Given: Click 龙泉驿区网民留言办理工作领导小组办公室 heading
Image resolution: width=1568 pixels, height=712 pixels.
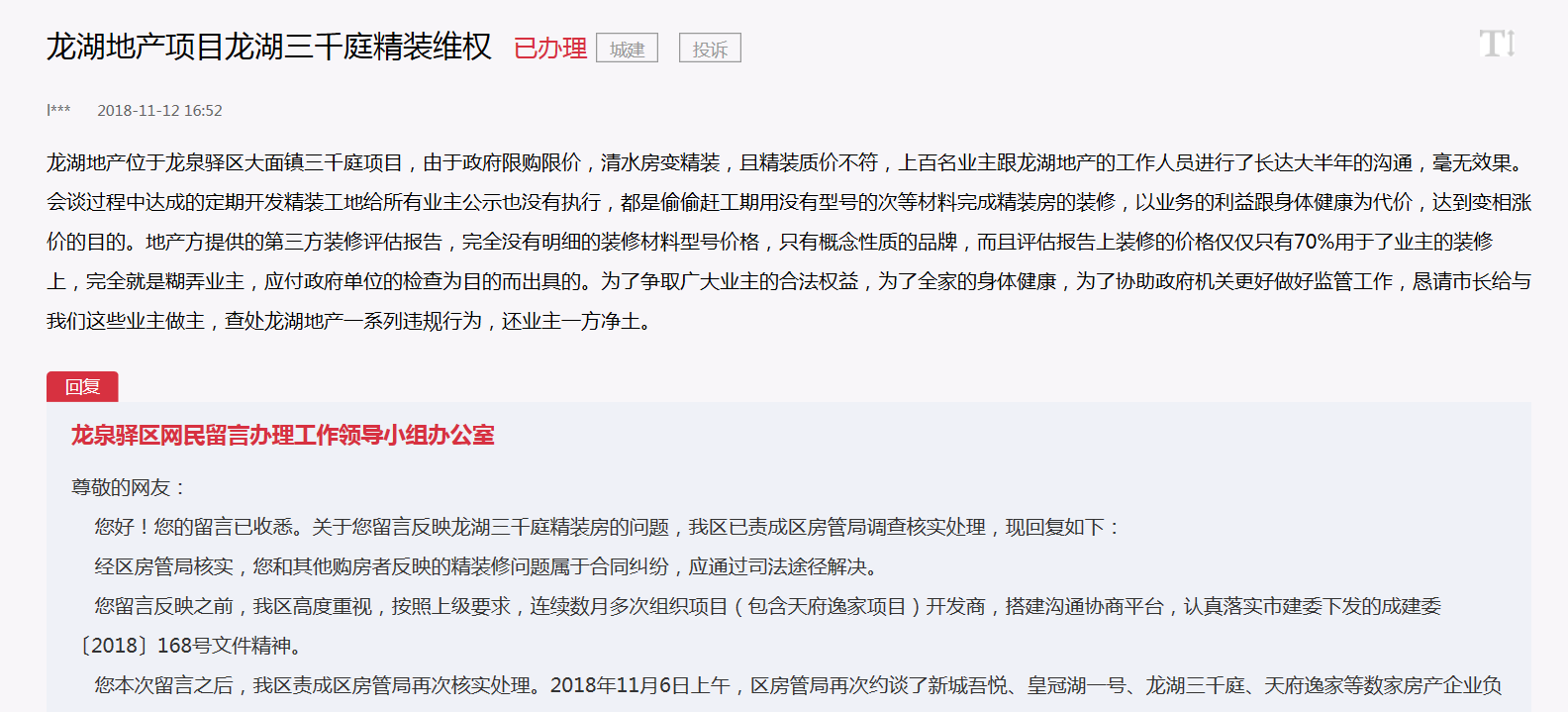Looking at the screenshot, I should (283, 436).
